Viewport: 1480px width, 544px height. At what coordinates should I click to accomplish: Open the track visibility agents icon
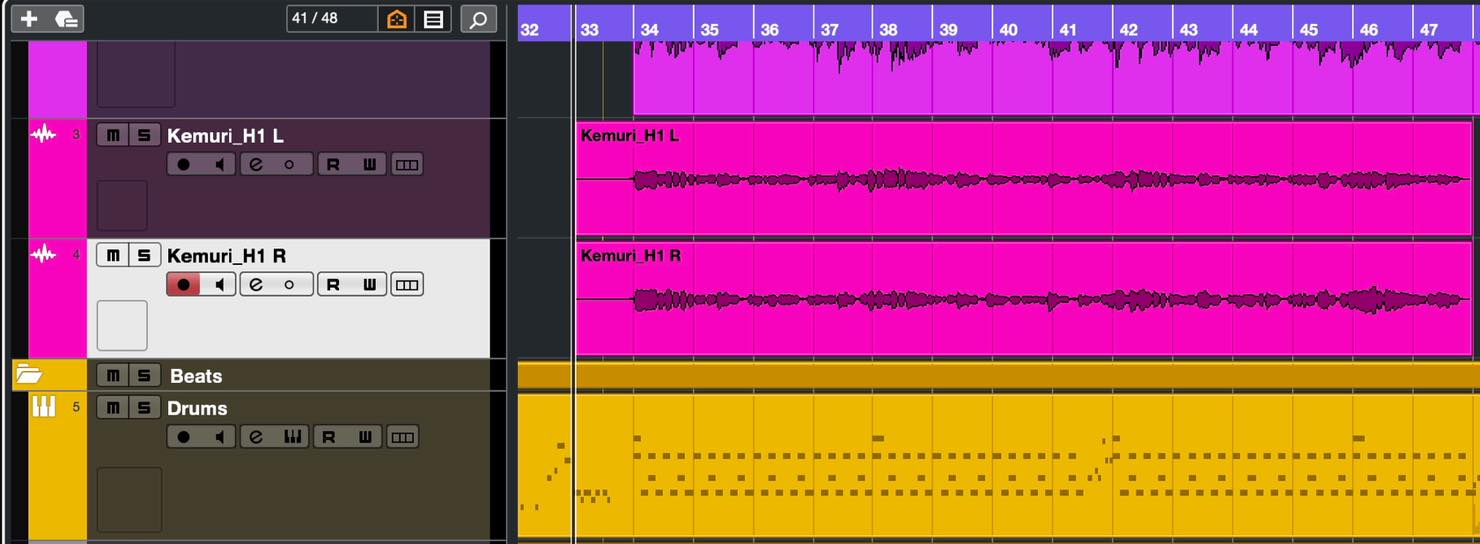pyautogui.click(x=397, y=19)
